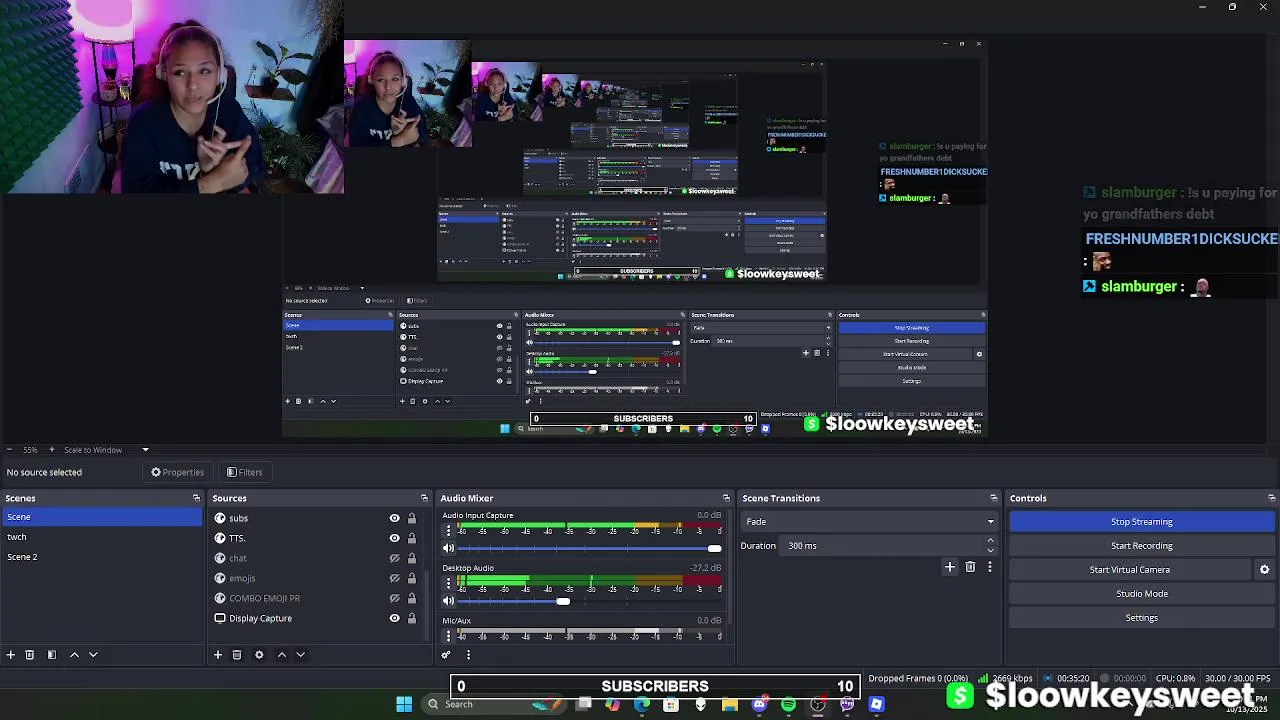Viewport: 1280px width, 720px height.
Task: Open the Scale to Window dropdown
Action: pyautogui.click(x=106, y=450)
